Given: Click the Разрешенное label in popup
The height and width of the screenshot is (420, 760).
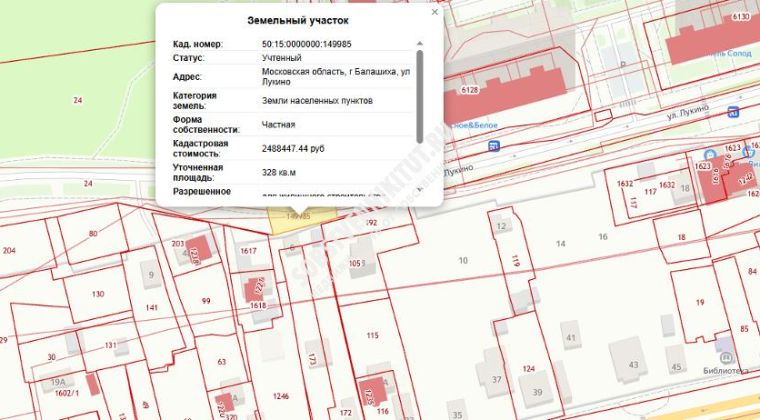Looking at the screenshot, I should (202, 191).
